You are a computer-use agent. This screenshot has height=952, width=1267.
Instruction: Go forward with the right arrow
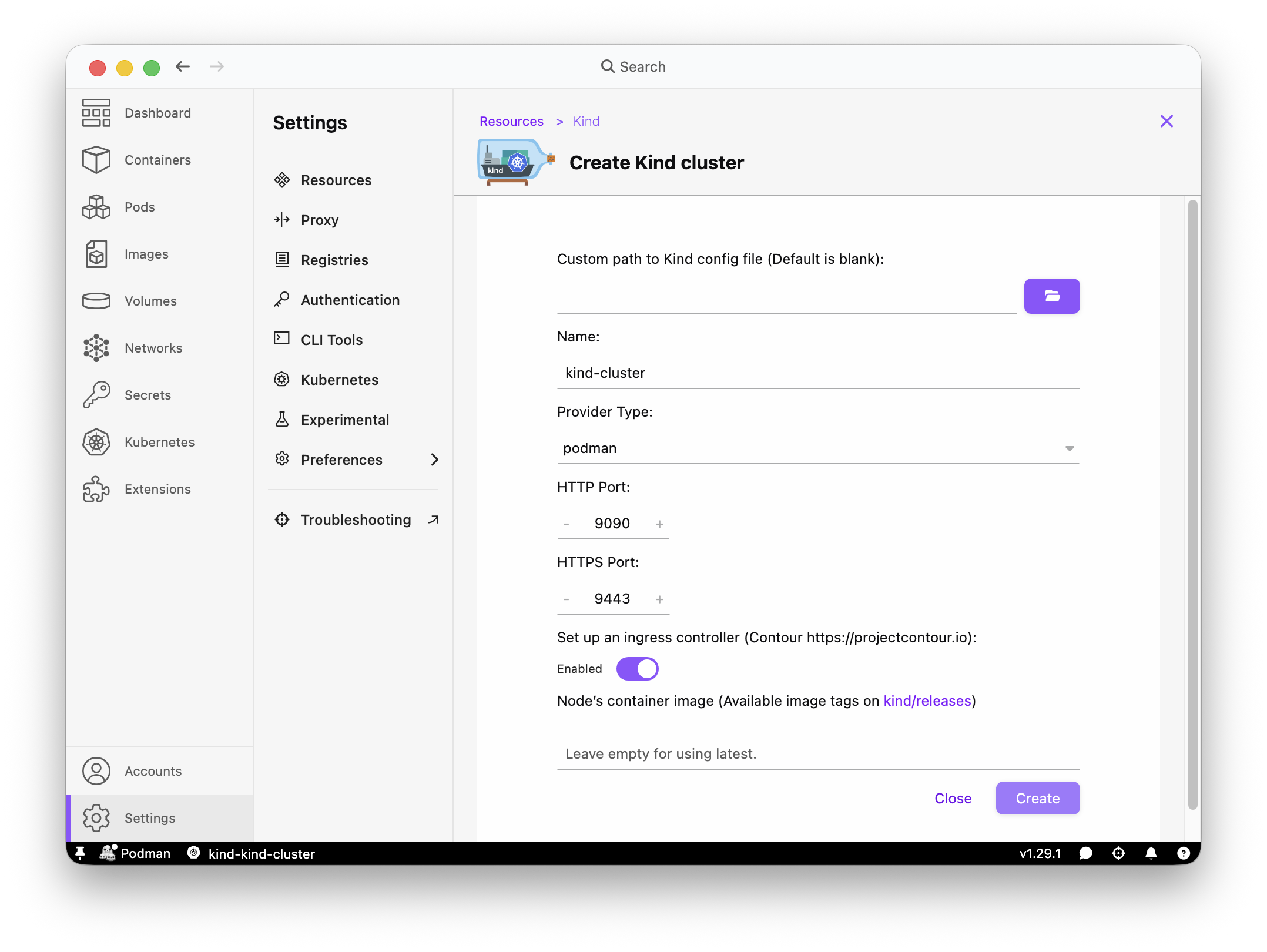(217, 66)
